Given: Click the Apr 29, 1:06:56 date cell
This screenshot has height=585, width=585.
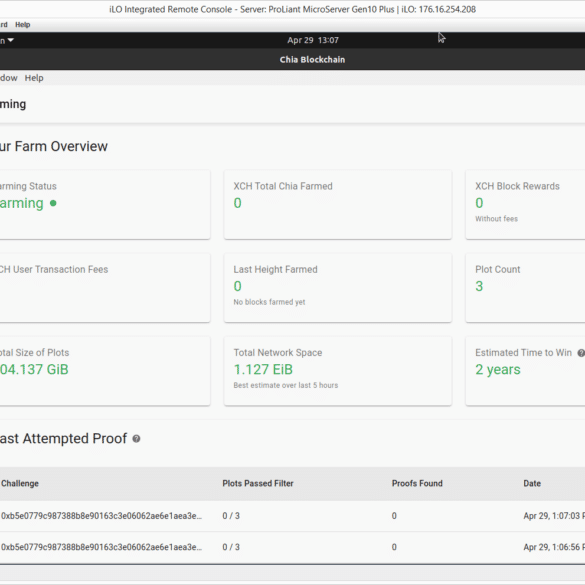Looking at the screenshot, I should (x=554, y=547).
